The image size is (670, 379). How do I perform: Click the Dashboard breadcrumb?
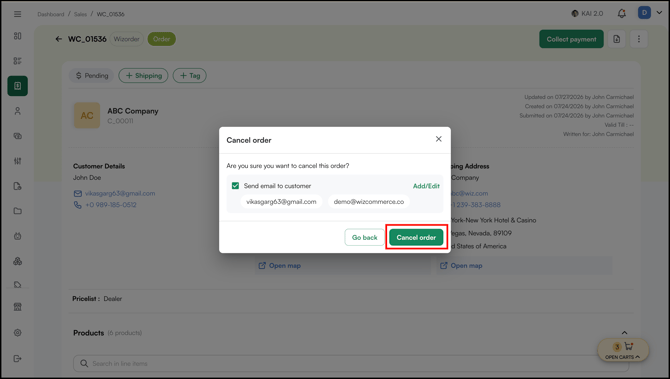tap(50, 14)
